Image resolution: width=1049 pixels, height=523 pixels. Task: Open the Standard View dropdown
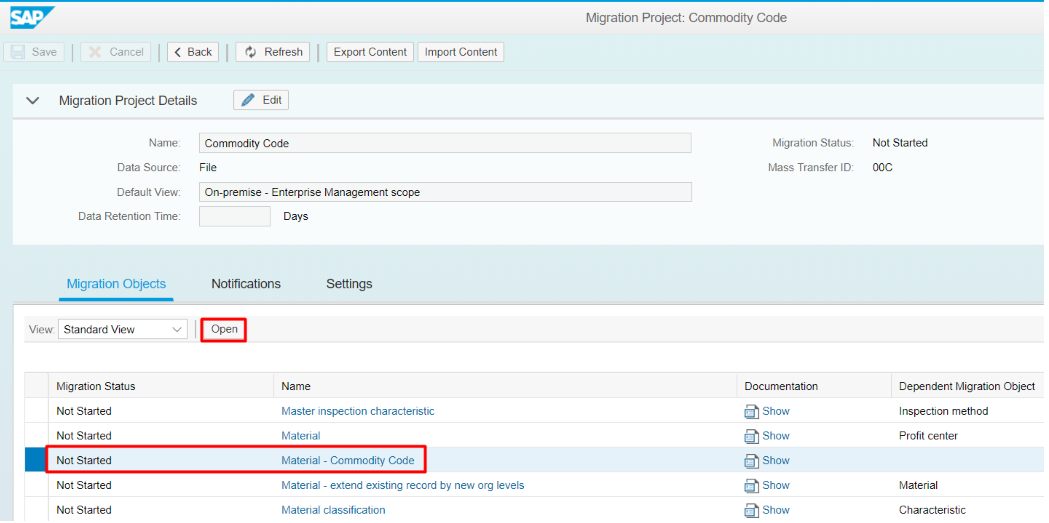point(123,329)
